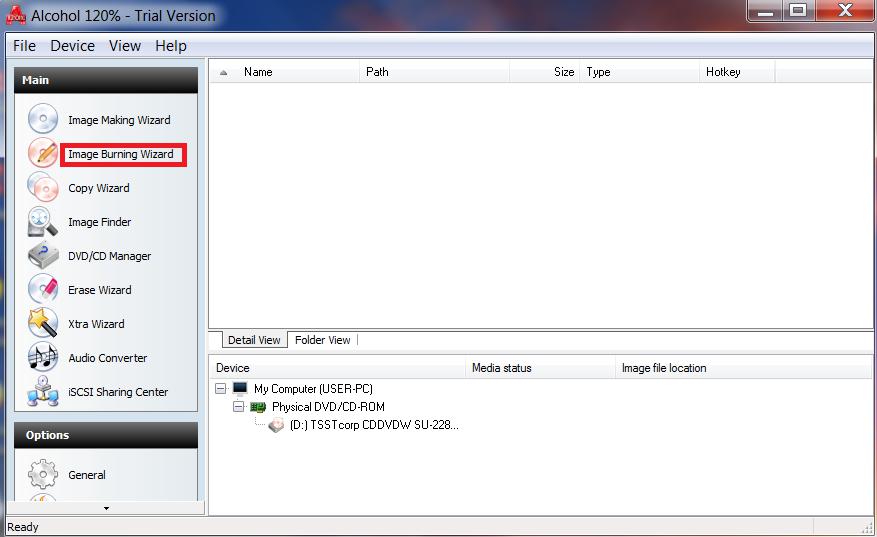The height and width of the screenshot is (537, 877).
Task: Open Audio Converter
Action: point(107,358)
